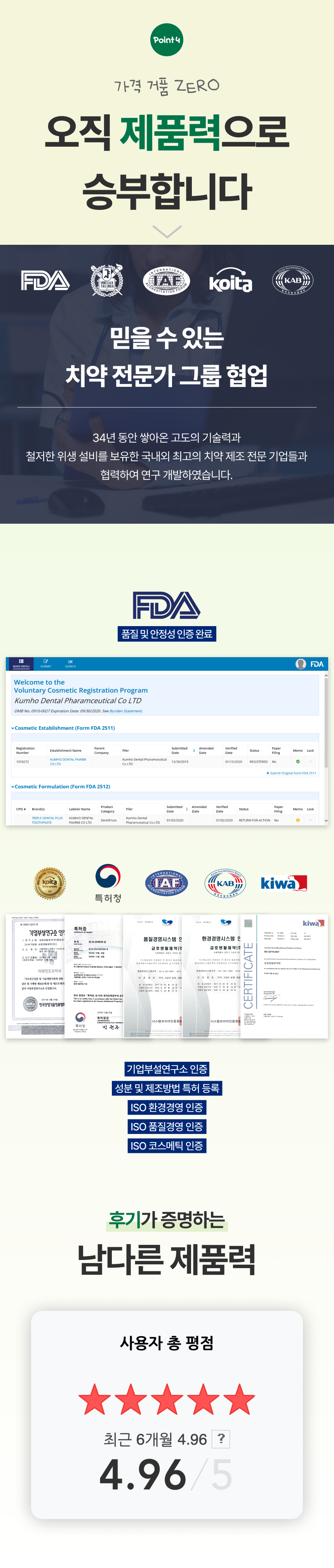Open the SUBMIT tab in the FDA portal
Screen dimensions: 334x1568
point(46,663)
